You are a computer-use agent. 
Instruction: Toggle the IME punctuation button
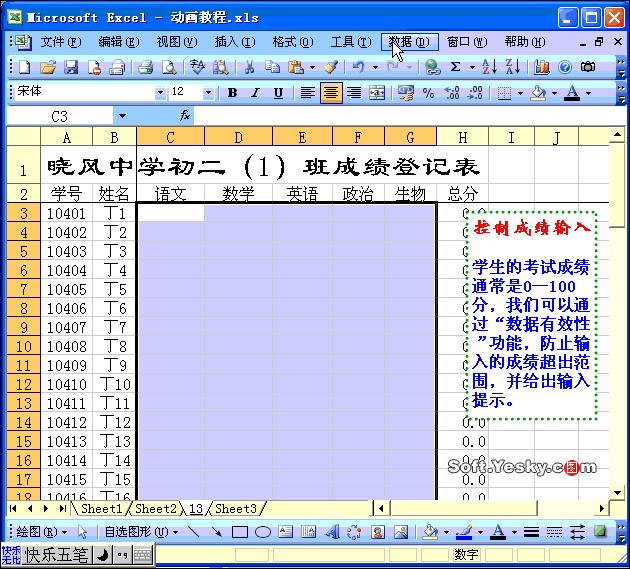coord(122,556)
